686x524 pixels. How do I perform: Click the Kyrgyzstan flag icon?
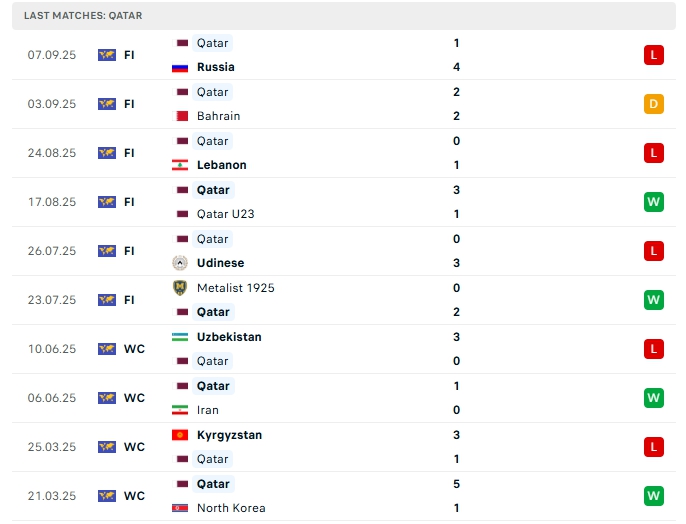(x=181, y=435)
